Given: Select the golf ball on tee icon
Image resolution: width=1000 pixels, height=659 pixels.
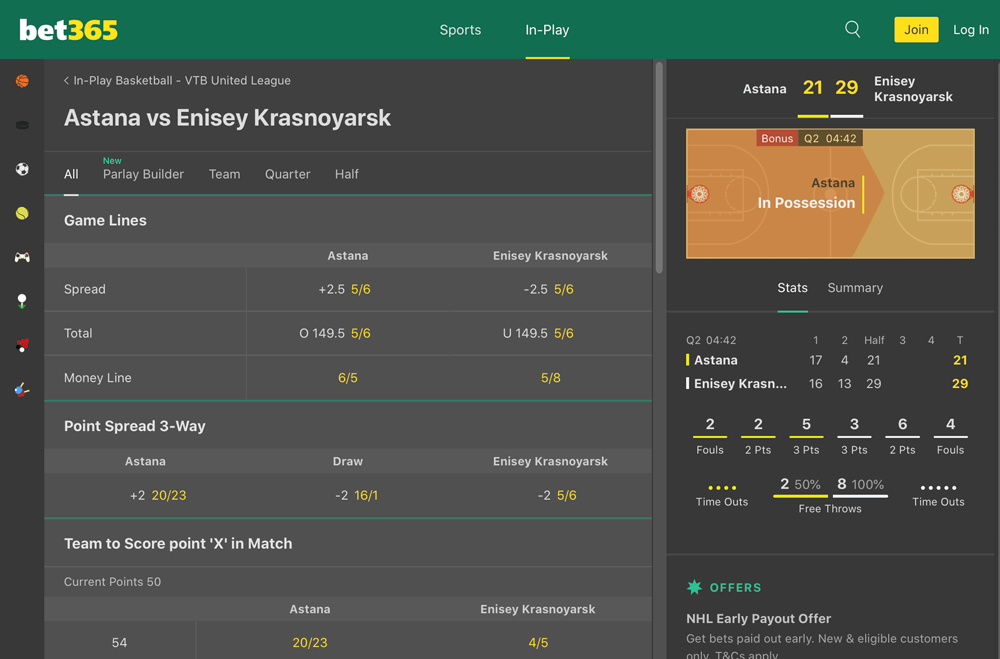Looking at the screenshot, I should [x=22, y=301].
